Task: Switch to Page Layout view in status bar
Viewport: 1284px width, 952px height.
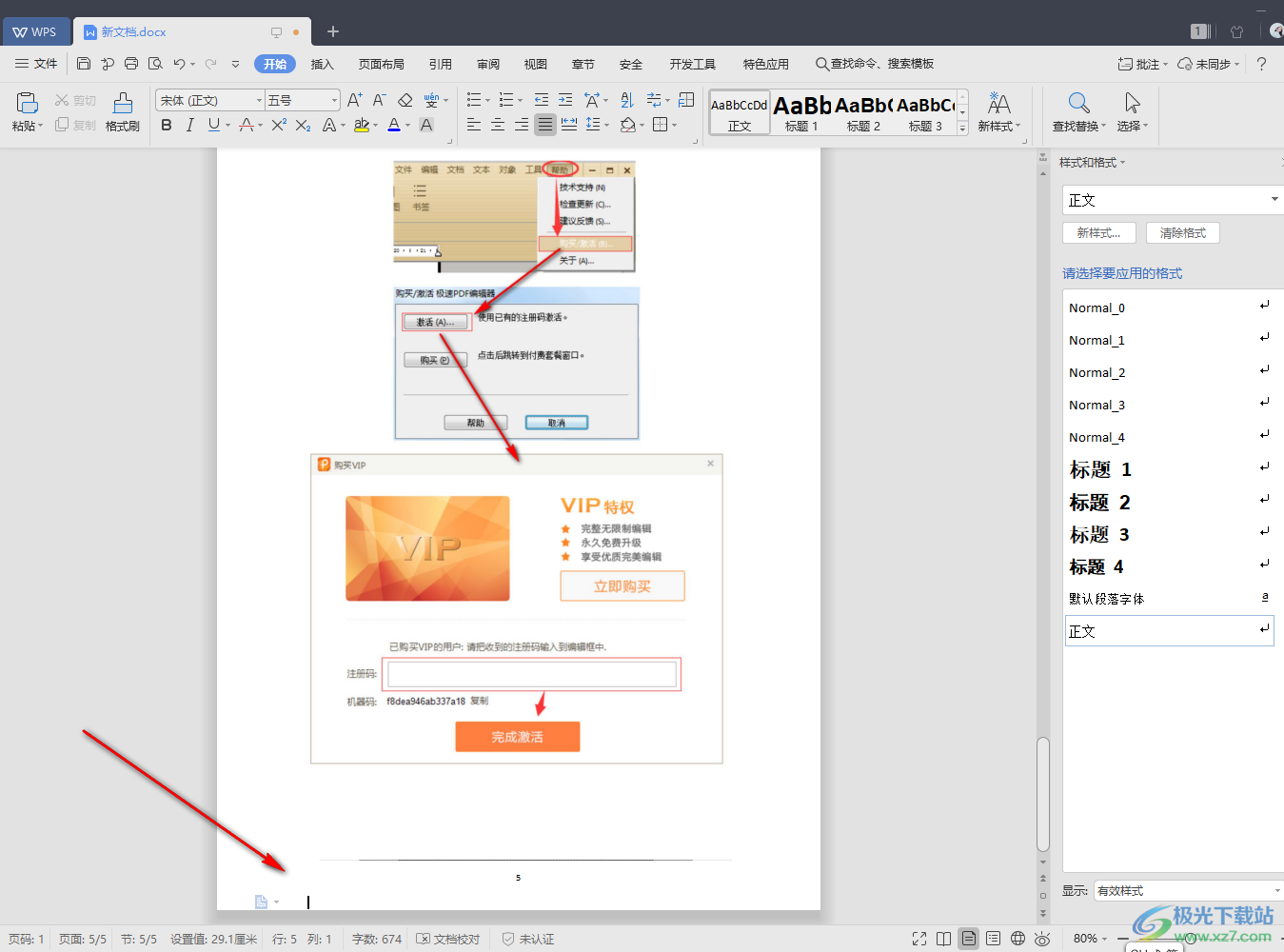Action: (x=968, y=939)
